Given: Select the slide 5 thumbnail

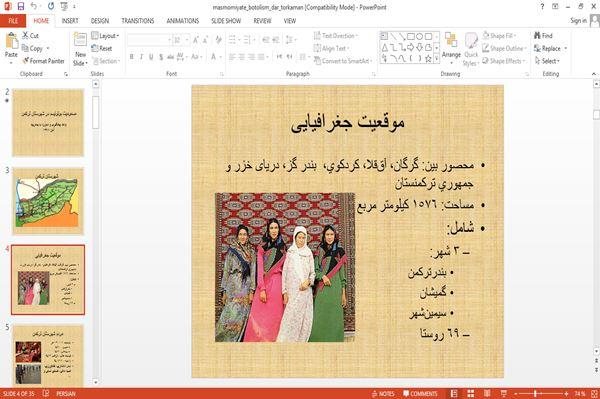Looking at the screenshot, I should click(48, 355).
